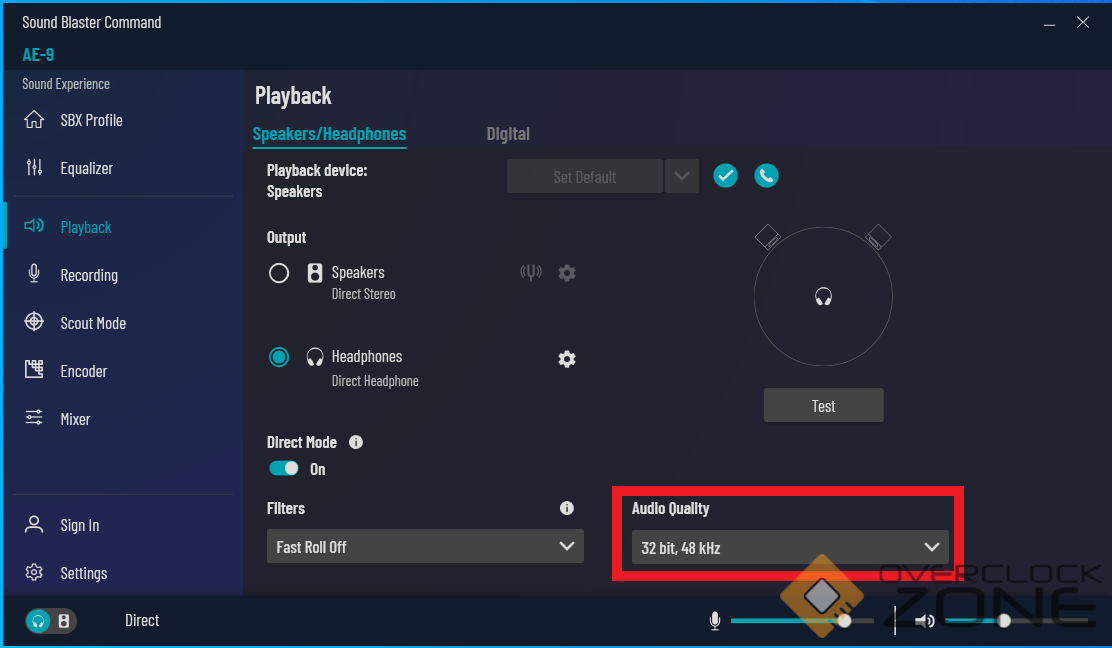
Task: Click the Headphones settings gear icon
Action: (x=567, y=359)
